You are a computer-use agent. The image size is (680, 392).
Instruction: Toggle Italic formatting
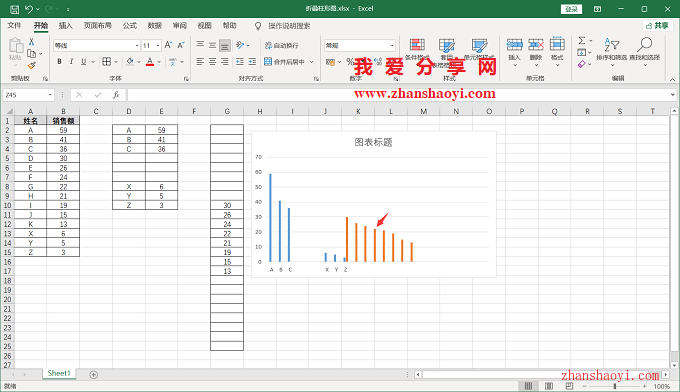click(x=71, y=62)
